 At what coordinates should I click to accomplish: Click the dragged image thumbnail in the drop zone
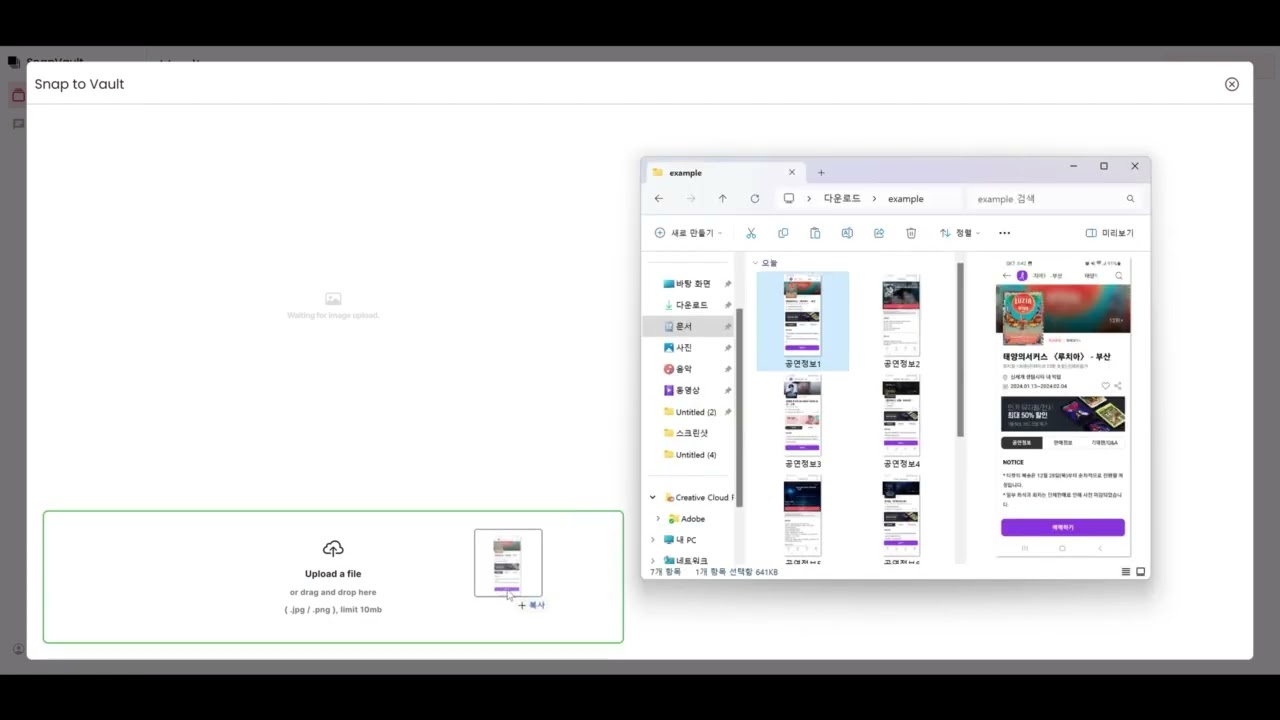[508, 563]
